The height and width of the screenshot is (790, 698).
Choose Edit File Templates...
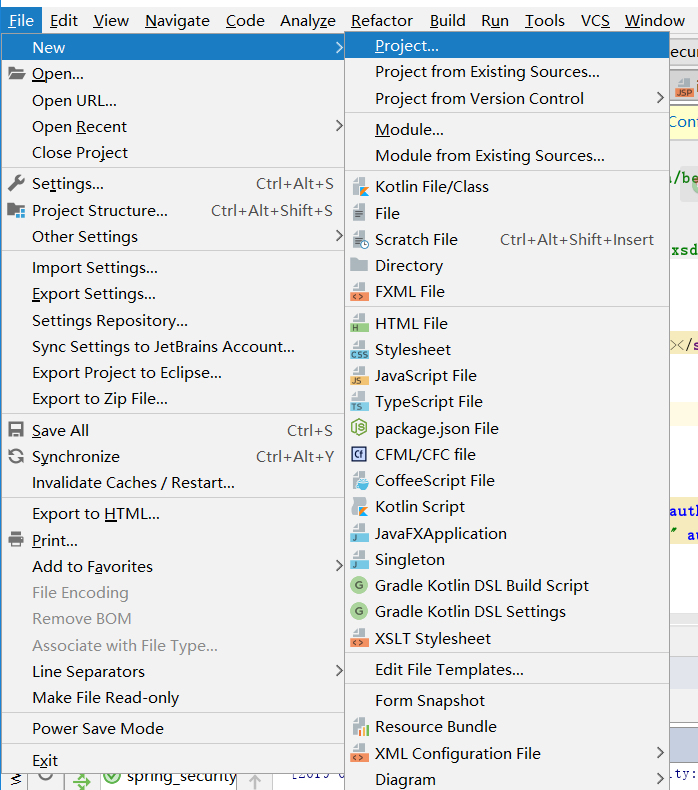tap(507, 670)
